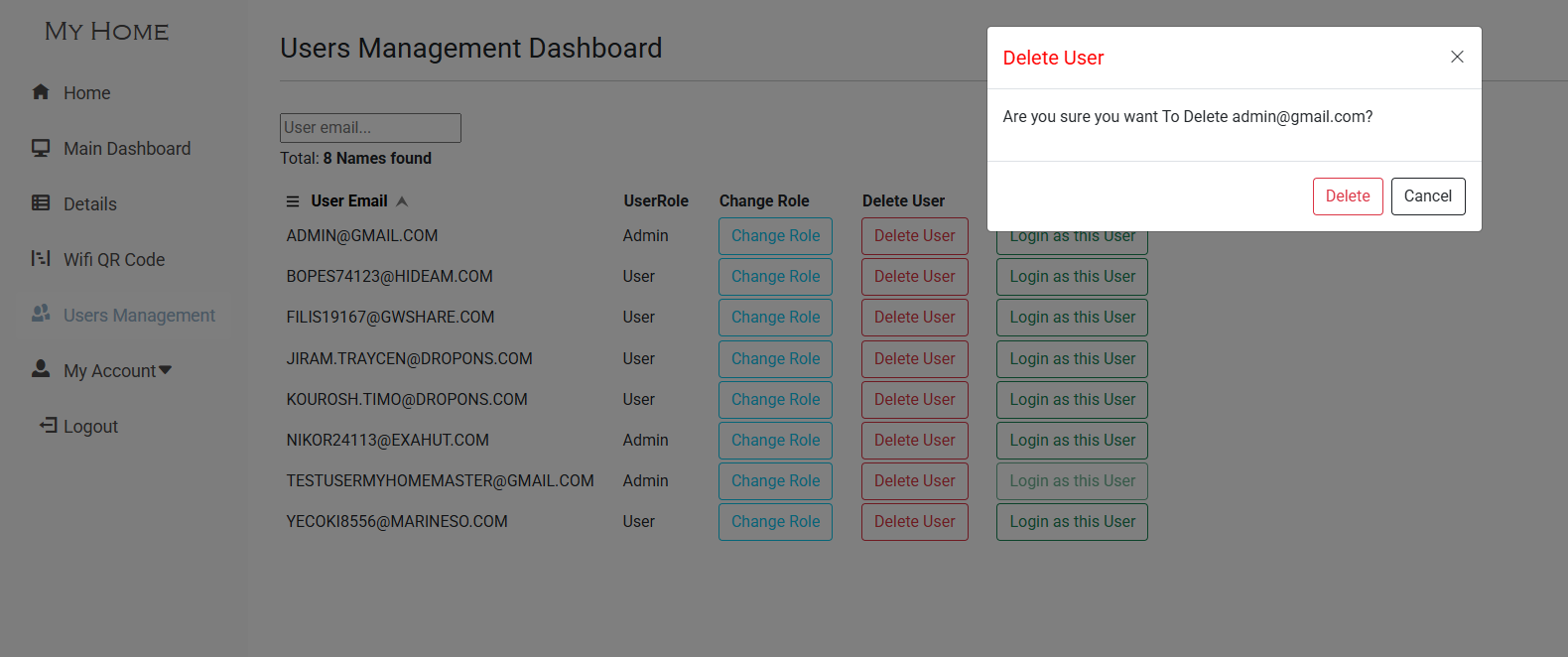Click the Main Dashboard monitor icon
The height and width of the screenshot is (657, 1568).
[41, 148]
